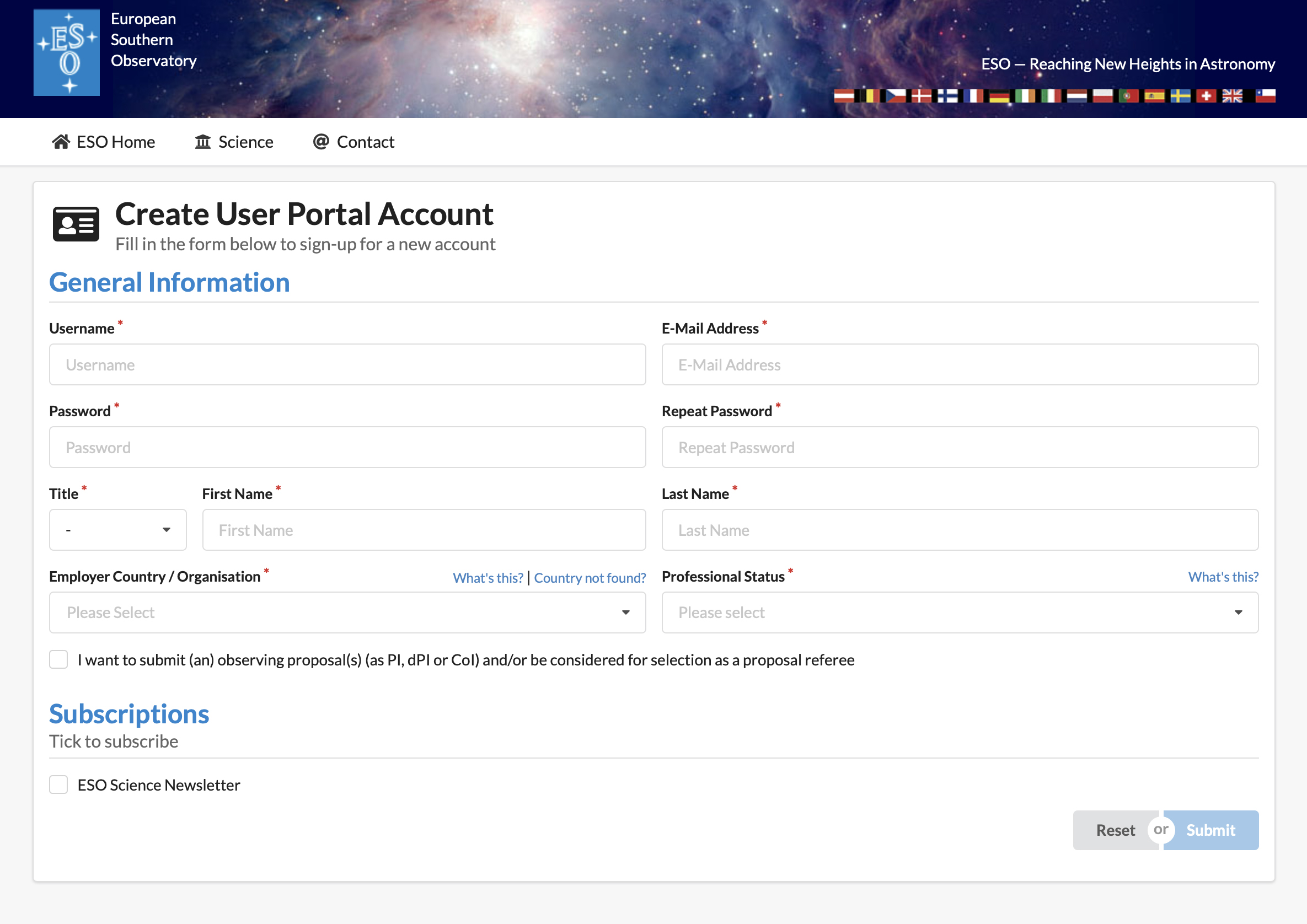The width and height of the screenshot is (1307, 924).
Task: Focus the E-Mail Address input field
Action: (960, 365)
